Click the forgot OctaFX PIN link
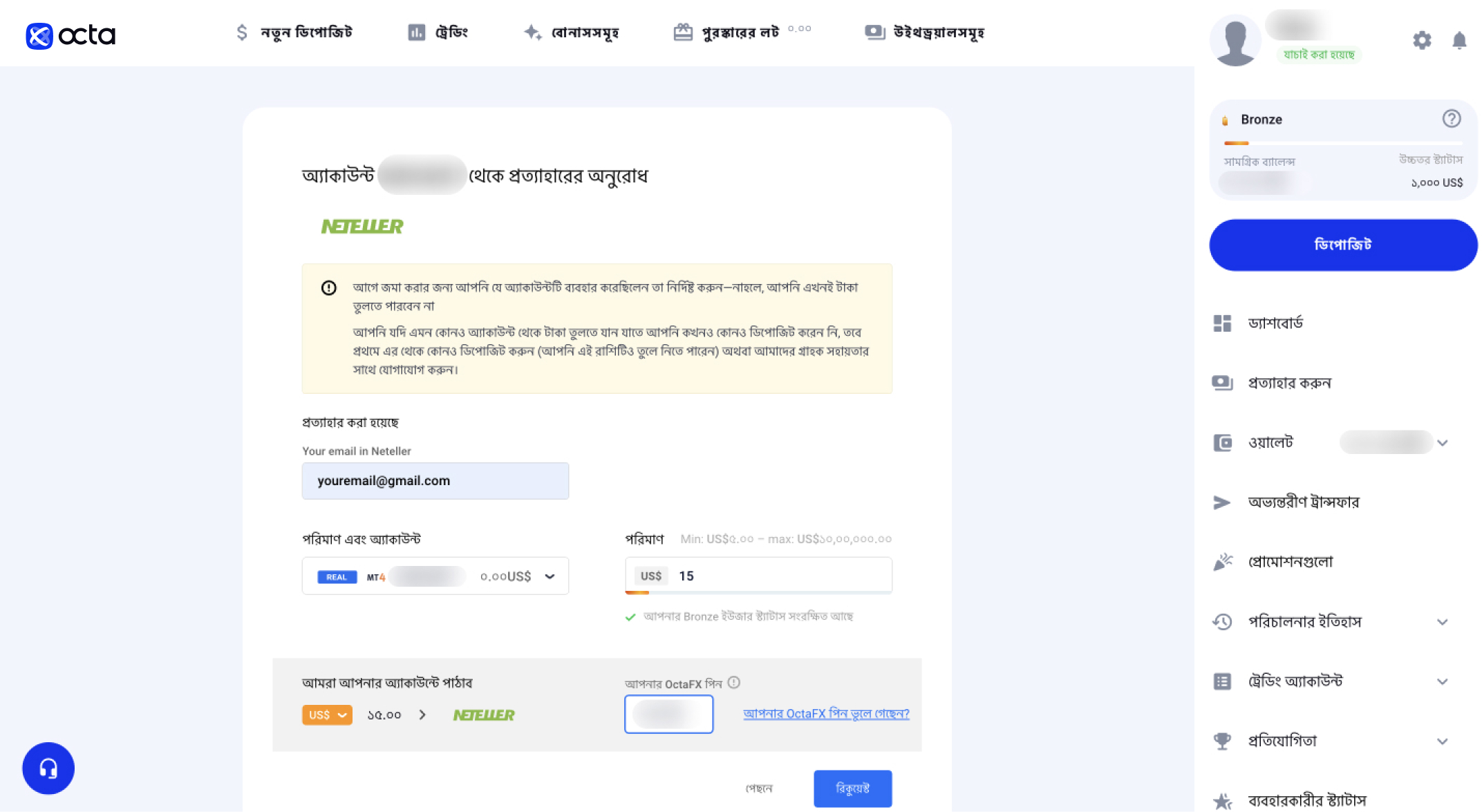The width and height of the screenshot is (1482, 812). click(x=826, y=713)
